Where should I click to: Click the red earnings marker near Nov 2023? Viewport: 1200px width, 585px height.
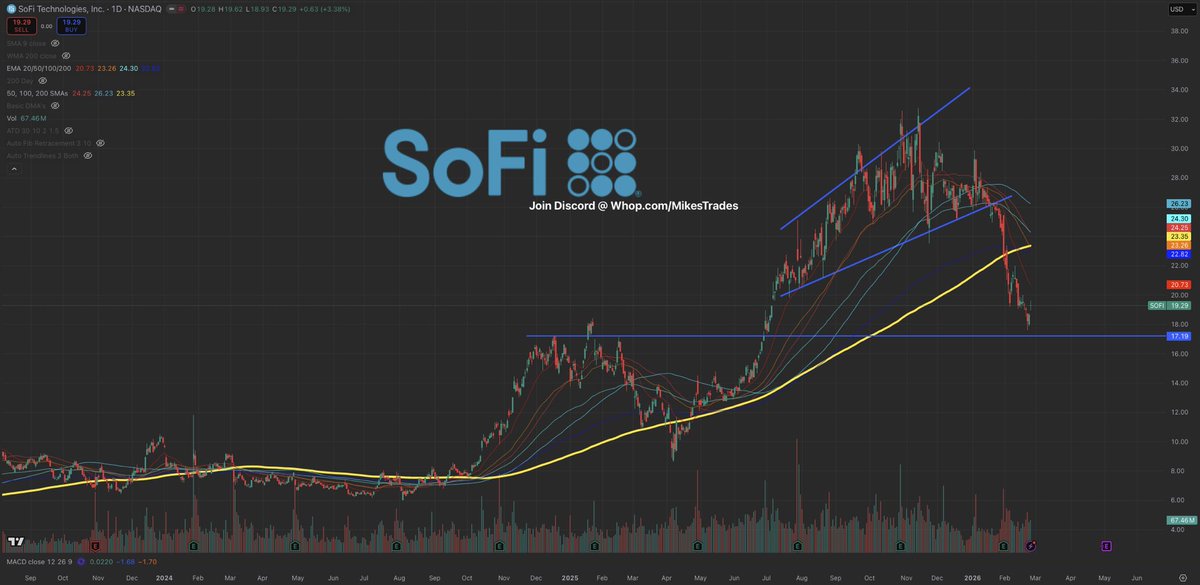pos(95,546)
